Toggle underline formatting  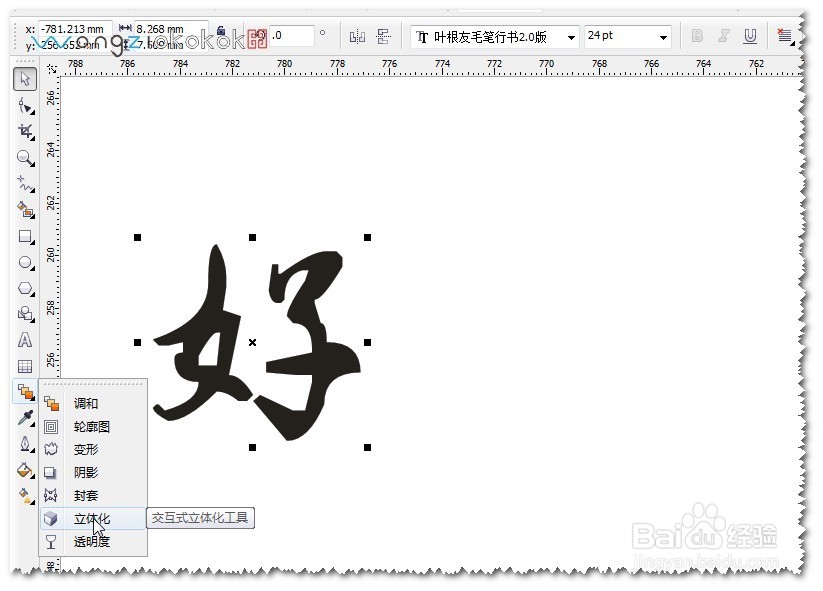click(x=752, y=36)
